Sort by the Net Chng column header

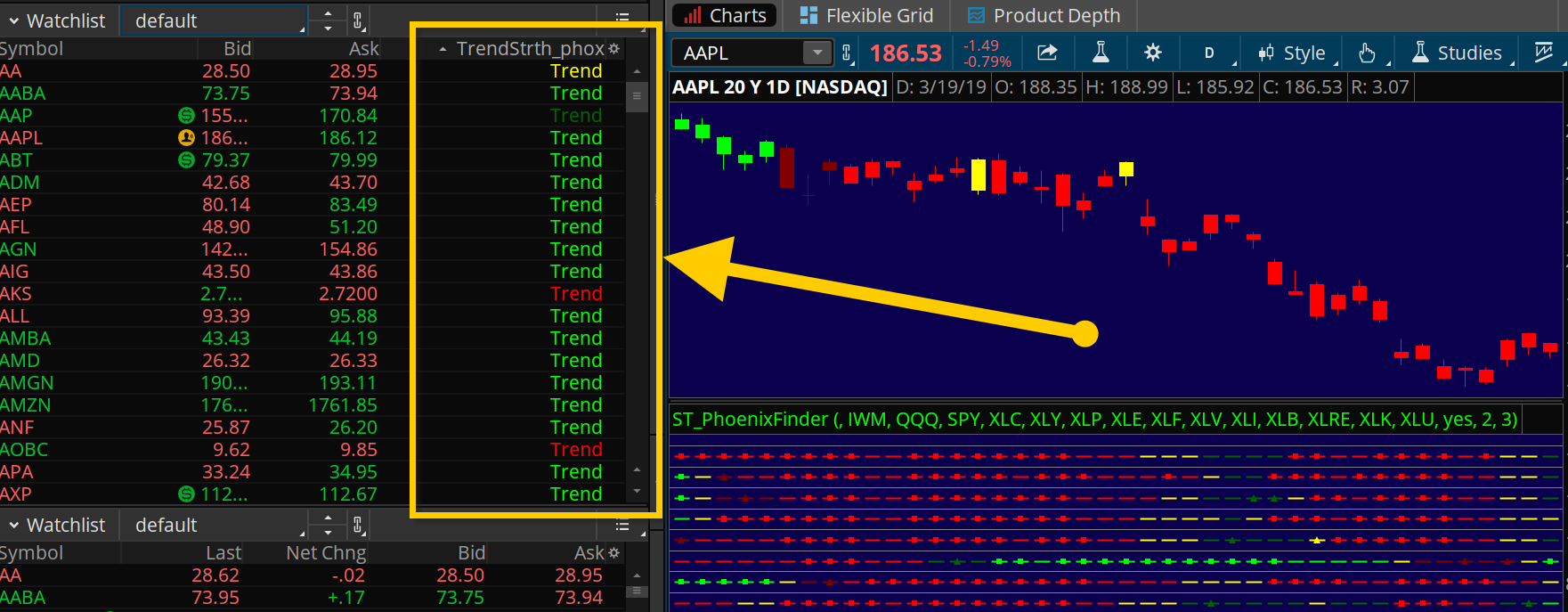tap(325, 553)
